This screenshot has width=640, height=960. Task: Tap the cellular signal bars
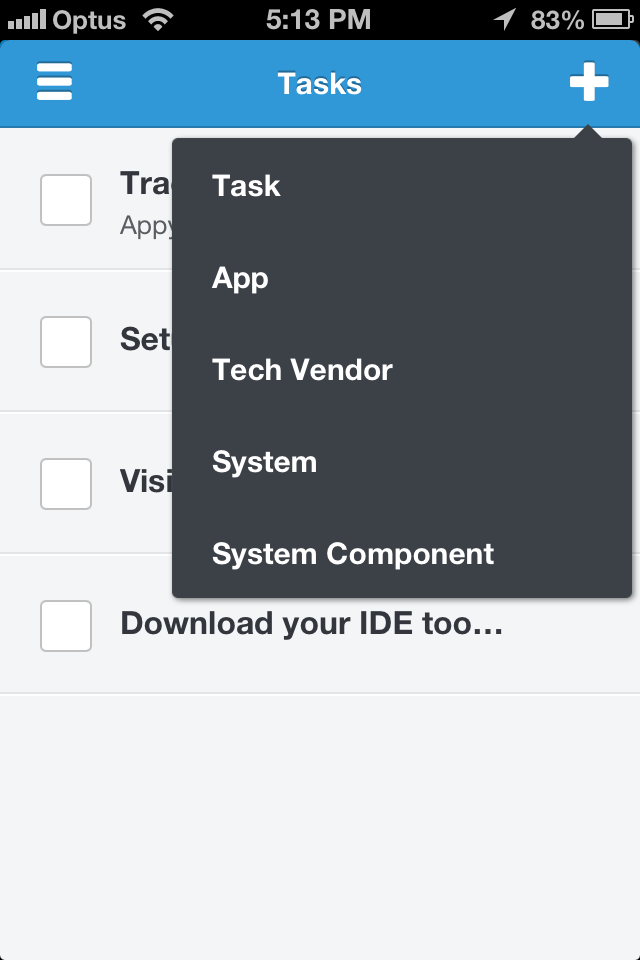pyautogui.click(x=27, y=19)
